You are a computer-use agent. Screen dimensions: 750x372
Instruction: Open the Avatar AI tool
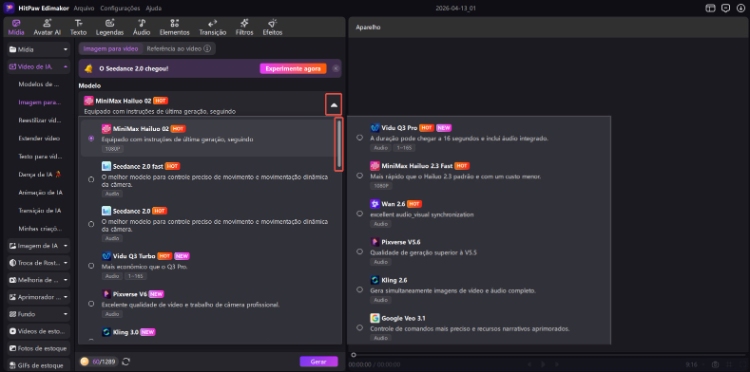click(x=47, y=27)
